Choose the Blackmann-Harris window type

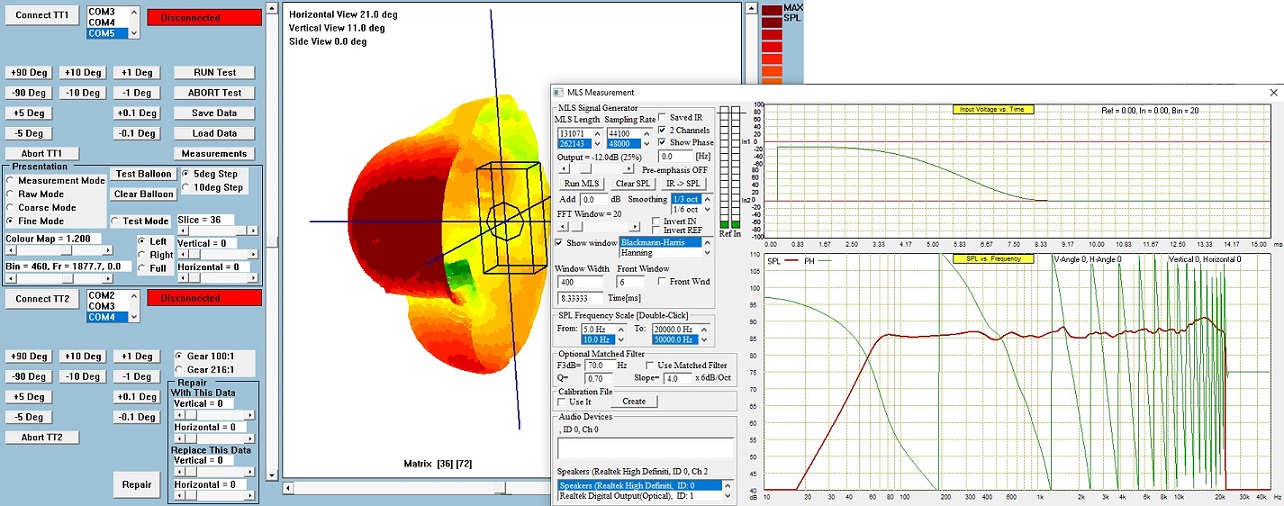click(x=660, y=242)
